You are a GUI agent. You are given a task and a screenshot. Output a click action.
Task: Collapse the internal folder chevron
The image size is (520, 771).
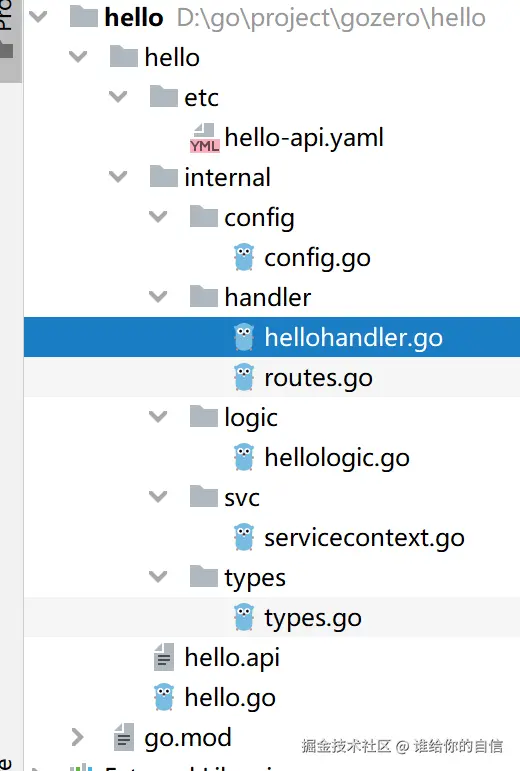tap(118, 177)
